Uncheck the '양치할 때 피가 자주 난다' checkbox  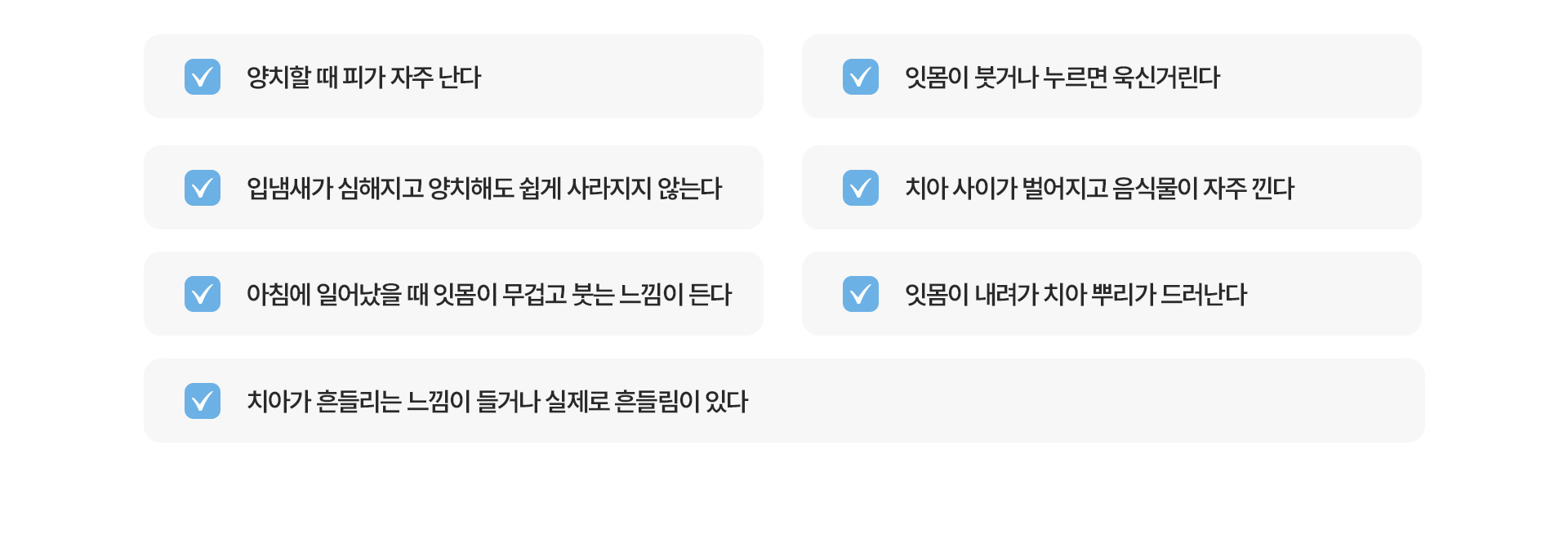[203, 77]
